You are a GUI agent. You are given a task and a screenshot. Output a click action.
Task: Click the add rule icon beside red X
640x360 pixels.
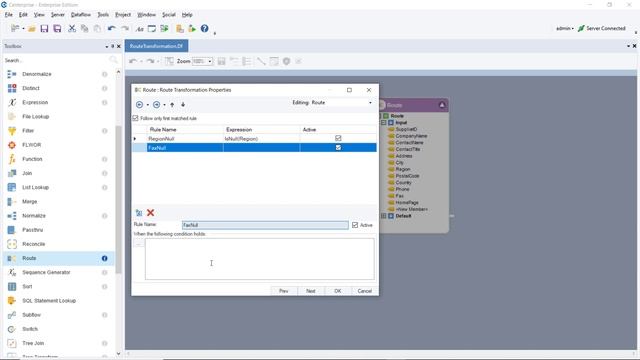click(x=139, y=213)
